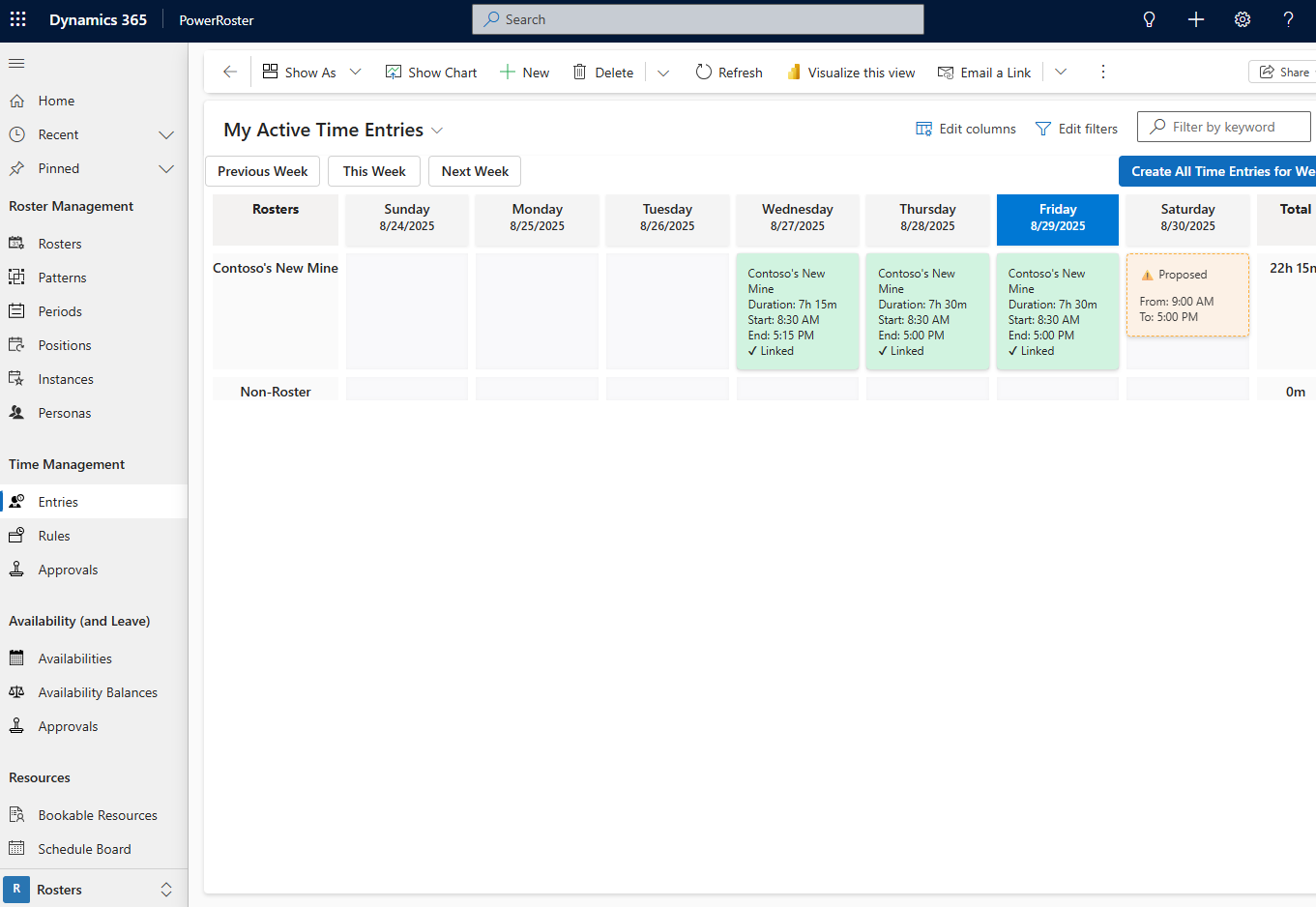Open the app launcher waffle icon

[x=18, y=19]
